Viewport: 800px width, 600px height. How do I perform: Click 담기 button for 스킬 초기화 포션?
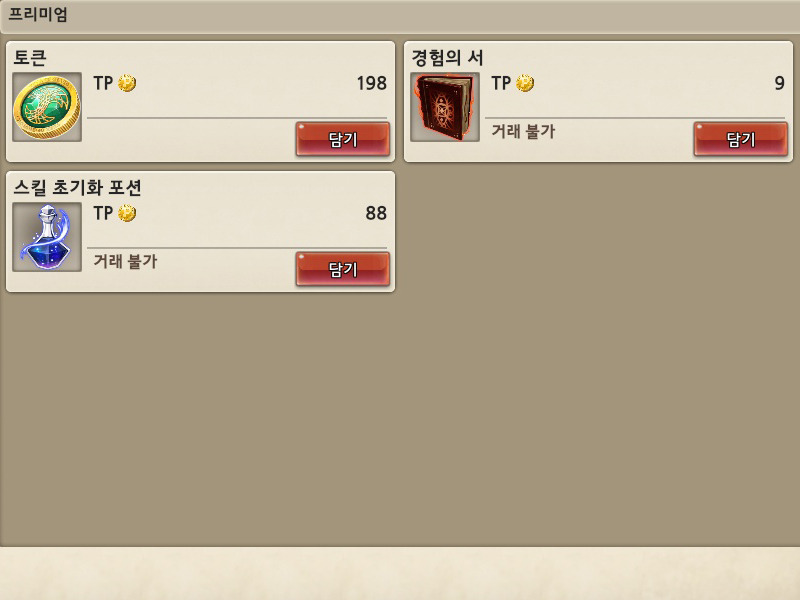[343, 269]
